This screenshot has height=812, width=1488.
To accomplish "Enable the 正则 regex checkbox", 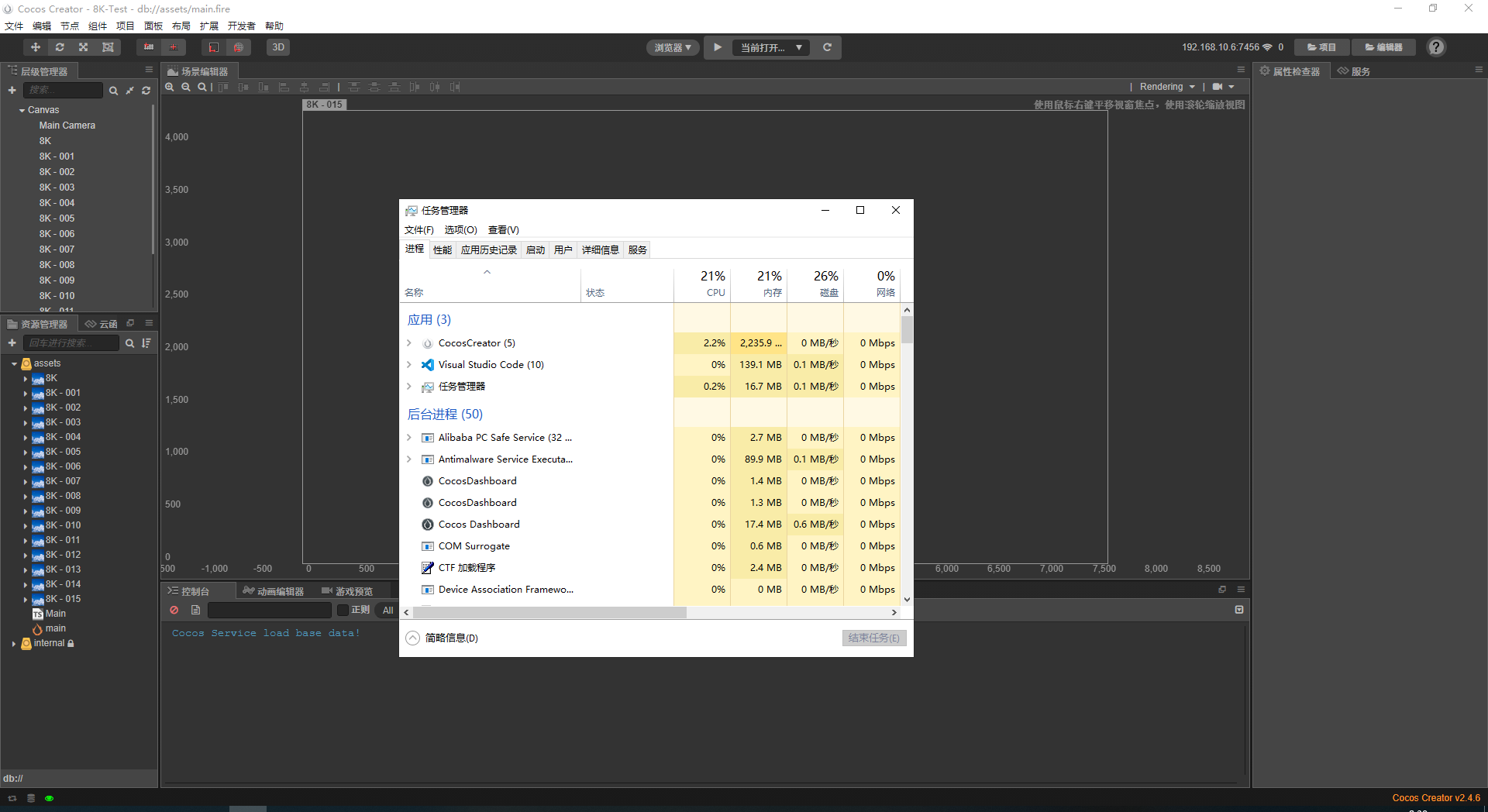I will (343, 611).
